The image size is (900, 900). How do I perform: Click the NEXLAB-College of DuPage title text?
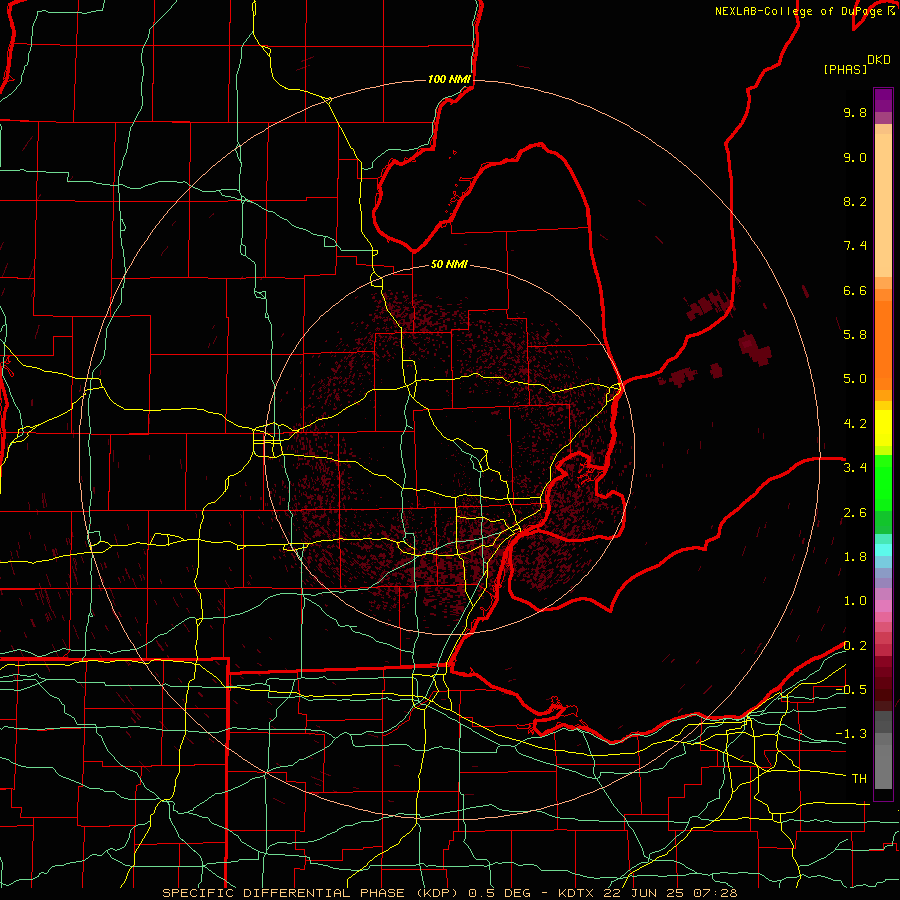[800, 11]
